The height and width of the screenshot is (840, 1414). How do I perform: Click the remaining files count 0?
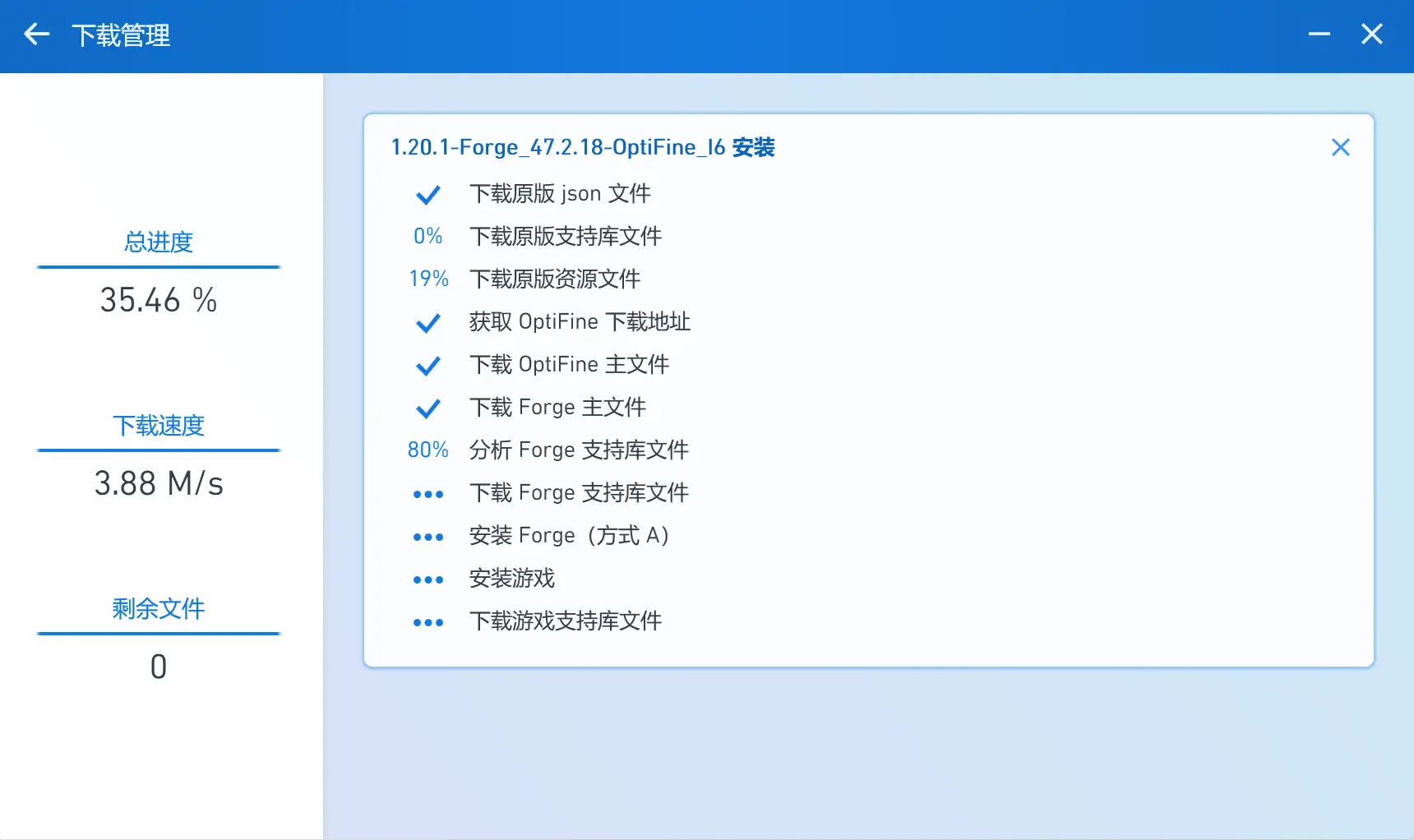click(x=159, y=667)
